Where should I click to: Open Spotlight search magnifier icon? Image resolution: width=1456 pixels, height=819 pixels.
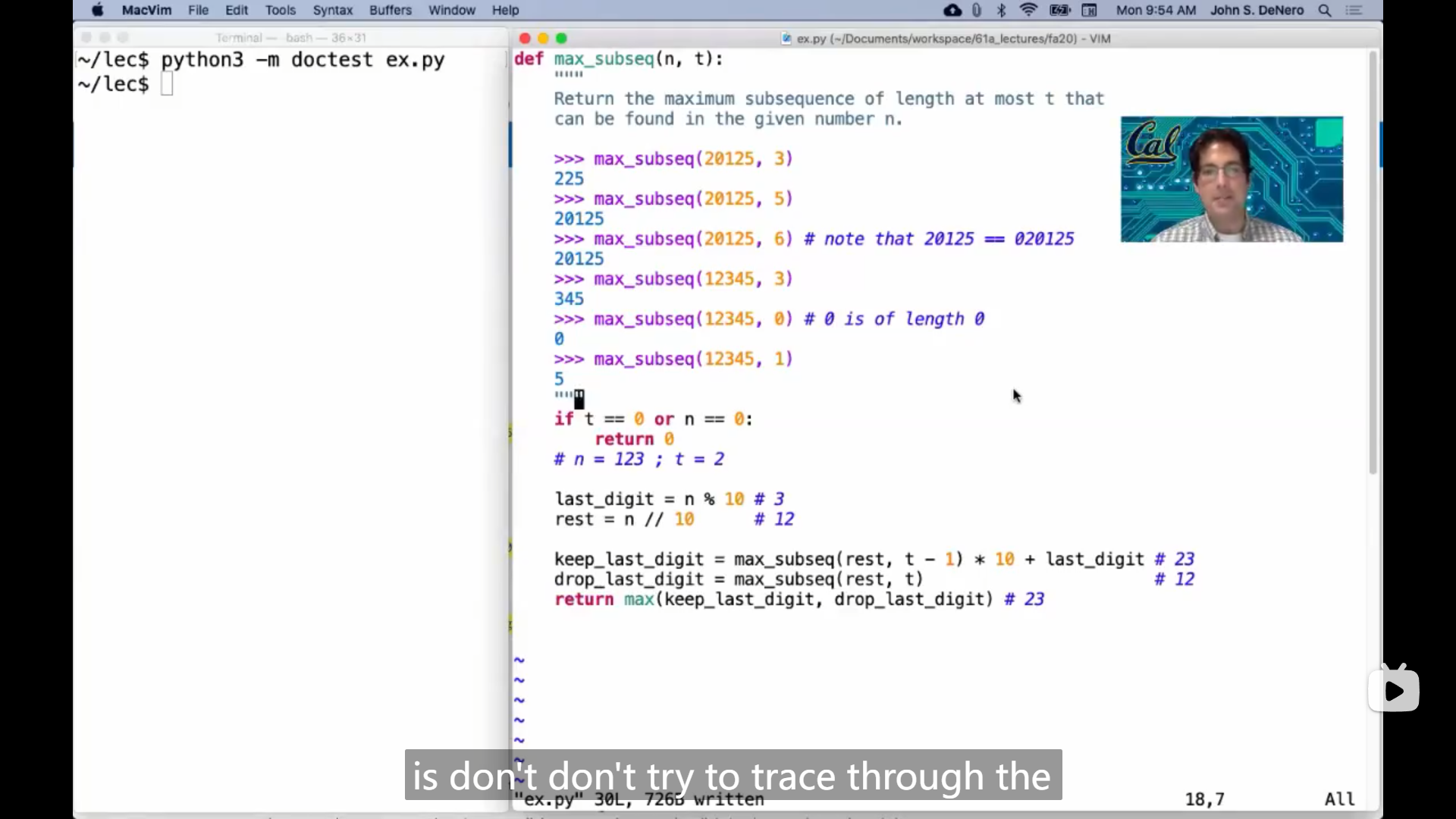(x=1325, y=10)
